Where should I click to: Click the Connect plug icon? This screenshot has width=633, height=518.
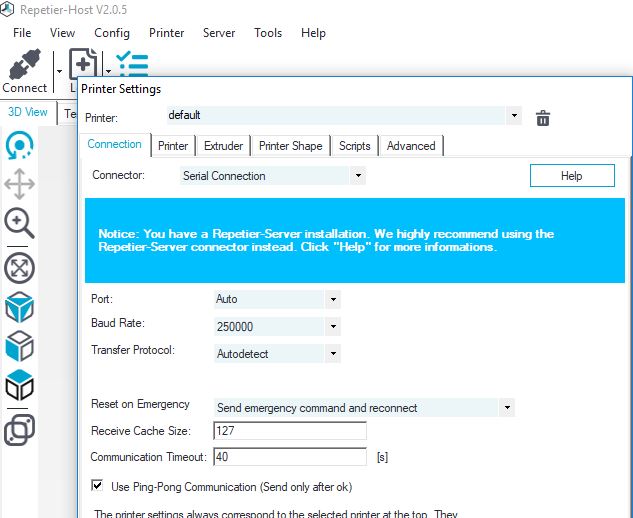tap(24, 66)
